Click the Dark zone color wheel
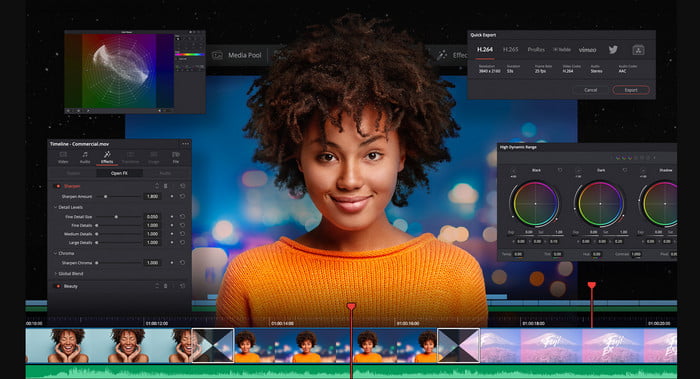This screenshot has width=700, height=379. [x=600, y=204]
